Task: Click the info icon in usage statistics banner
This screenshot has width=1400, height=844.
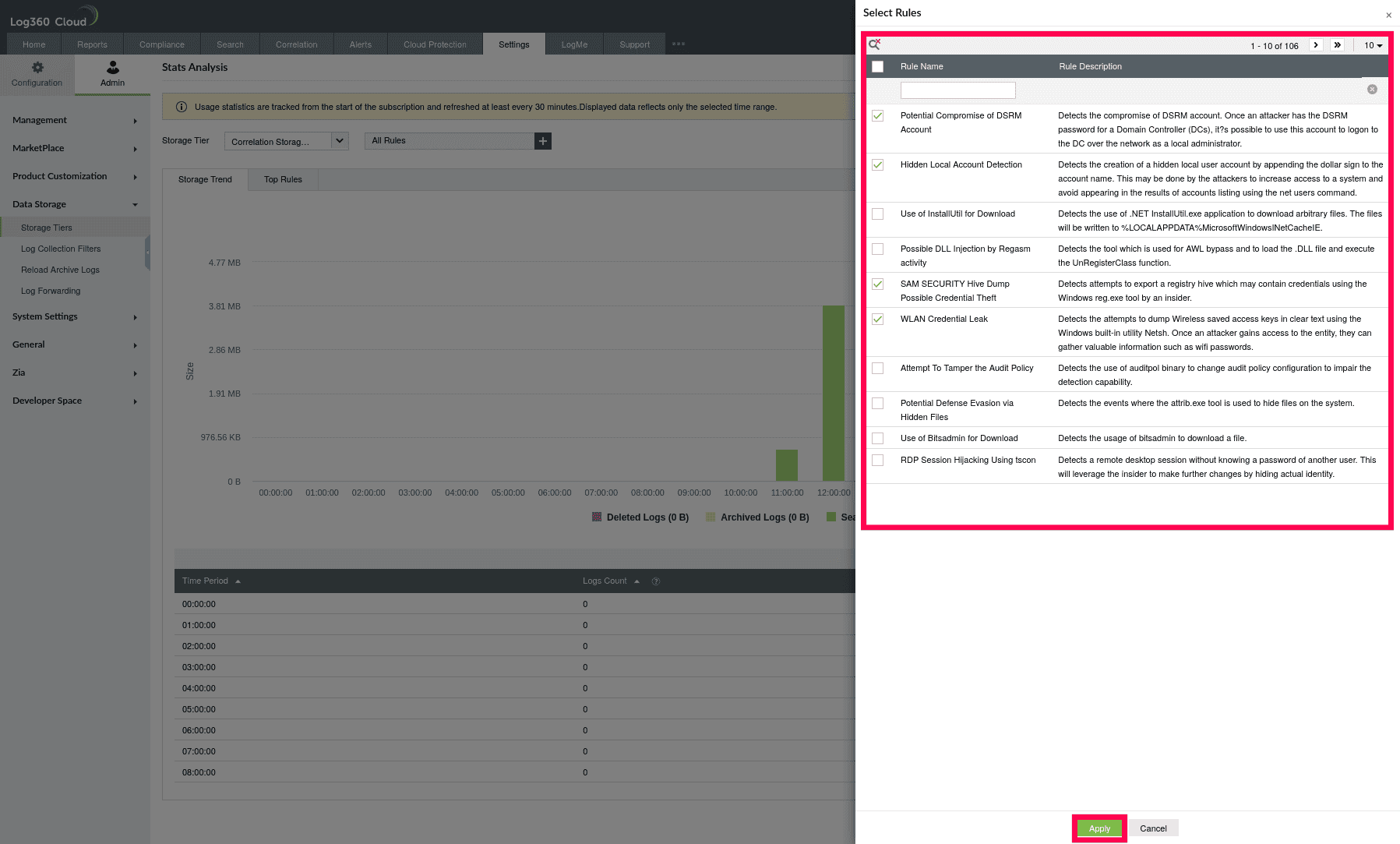Action: click(182, 107)
